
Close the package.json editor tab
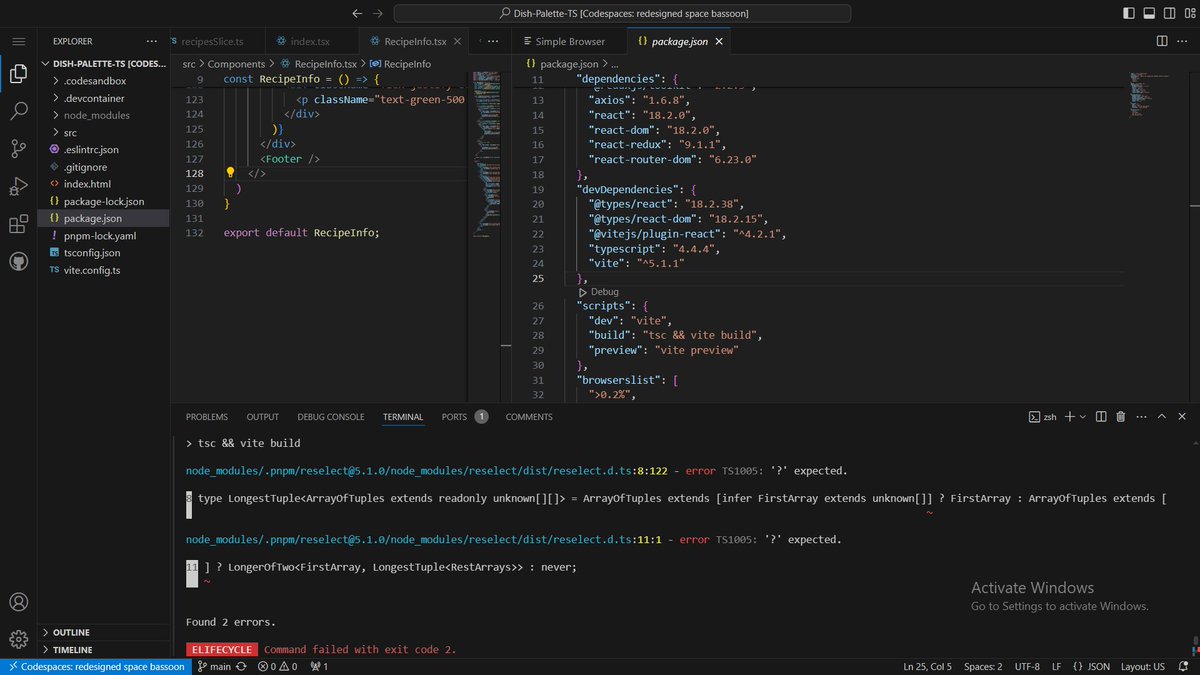717,42
